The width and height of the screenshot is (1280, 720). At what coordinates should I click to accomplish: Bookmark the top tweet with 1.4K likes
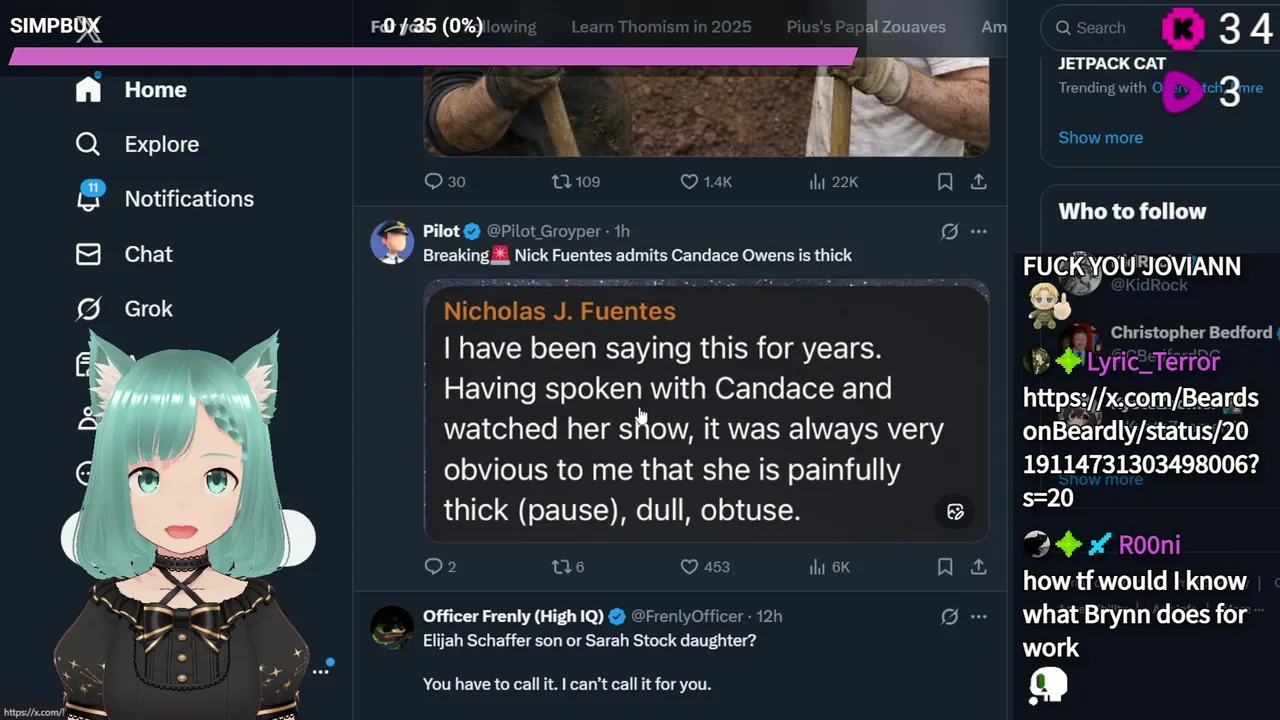pyautogui.click(x=945, y=182)
